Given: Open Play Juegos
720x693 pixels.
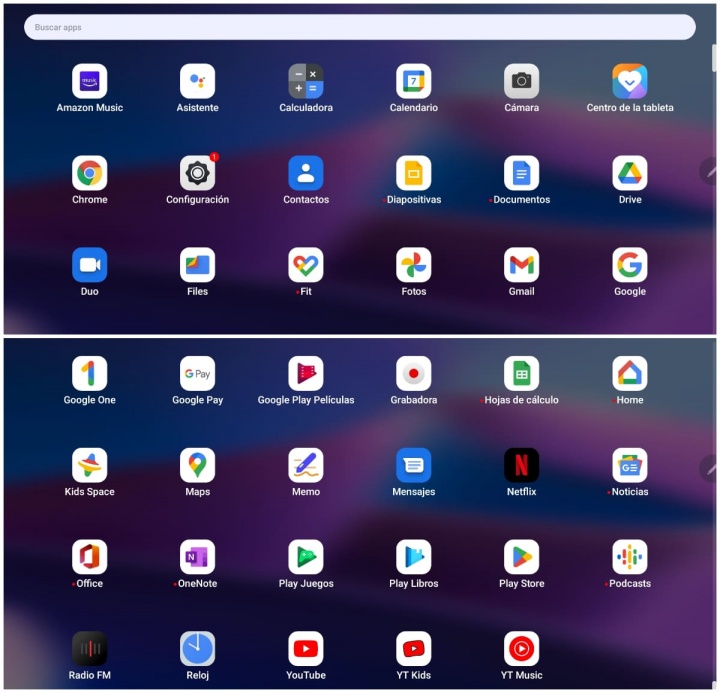Looking at the screenshot, I should point(306,557).
